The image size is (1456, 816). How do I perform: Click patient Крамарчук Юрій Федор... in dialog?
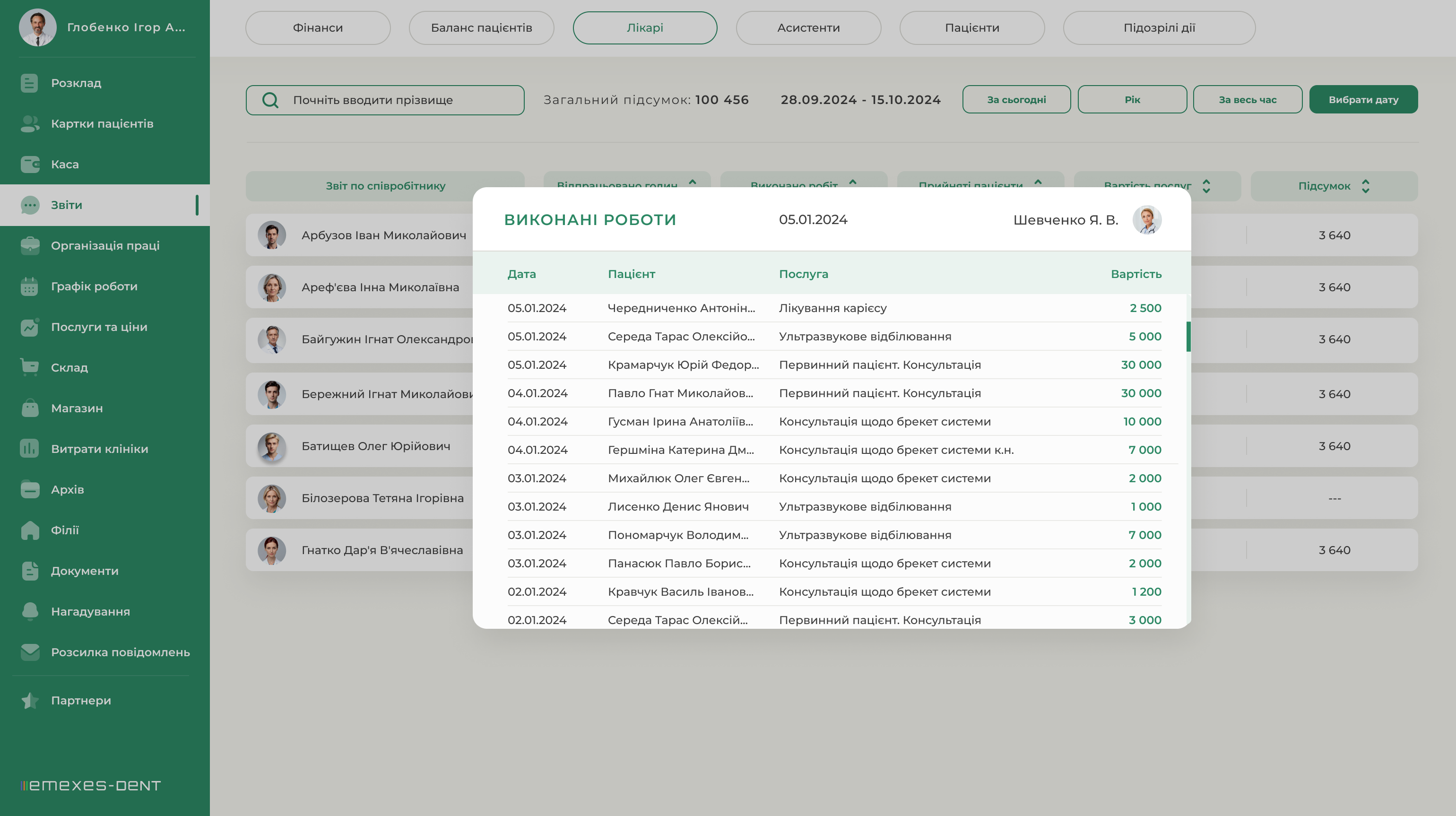coord(684,365)
